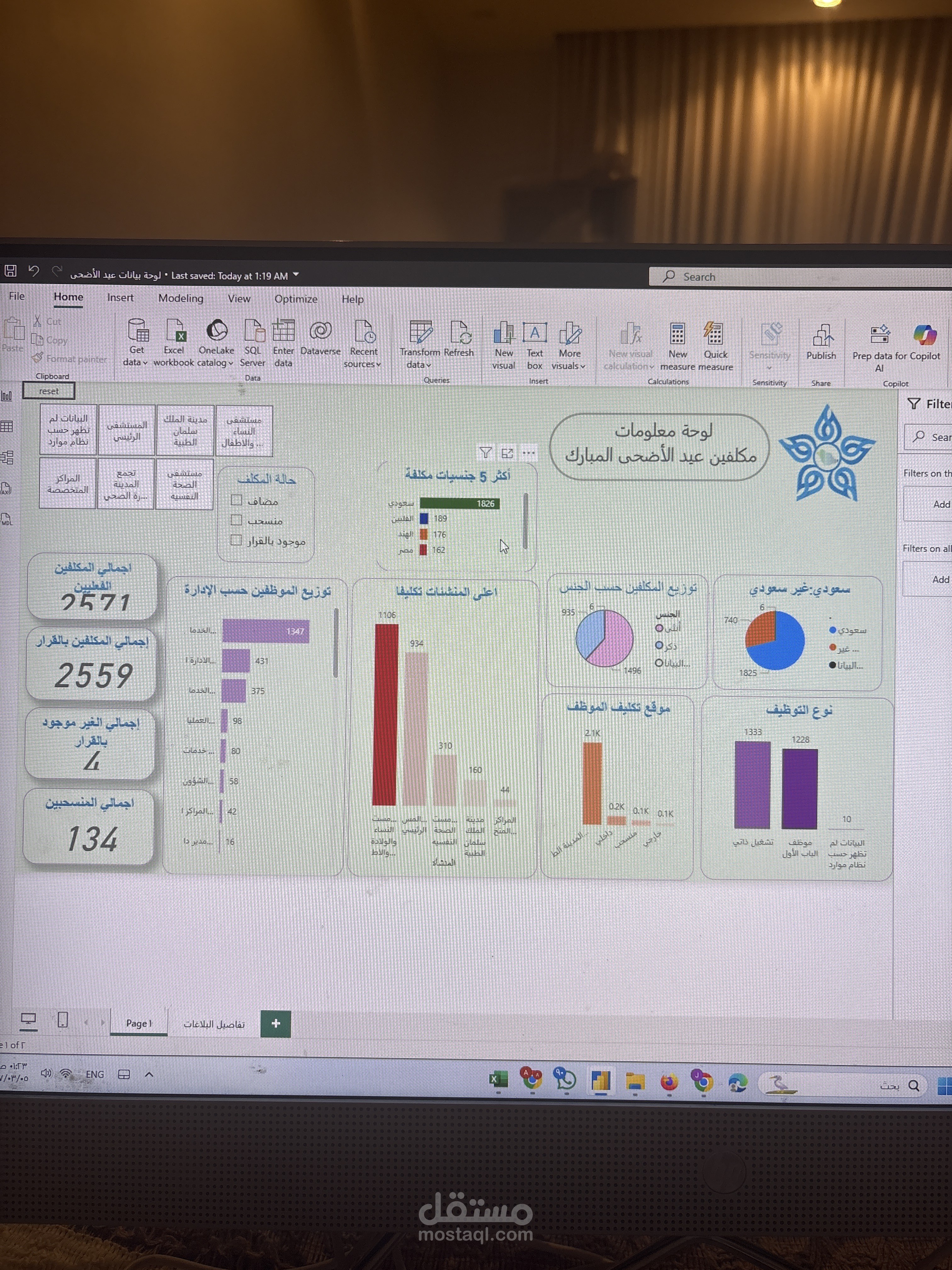
Task: Click the New measure icon
Action: point(678,334)
